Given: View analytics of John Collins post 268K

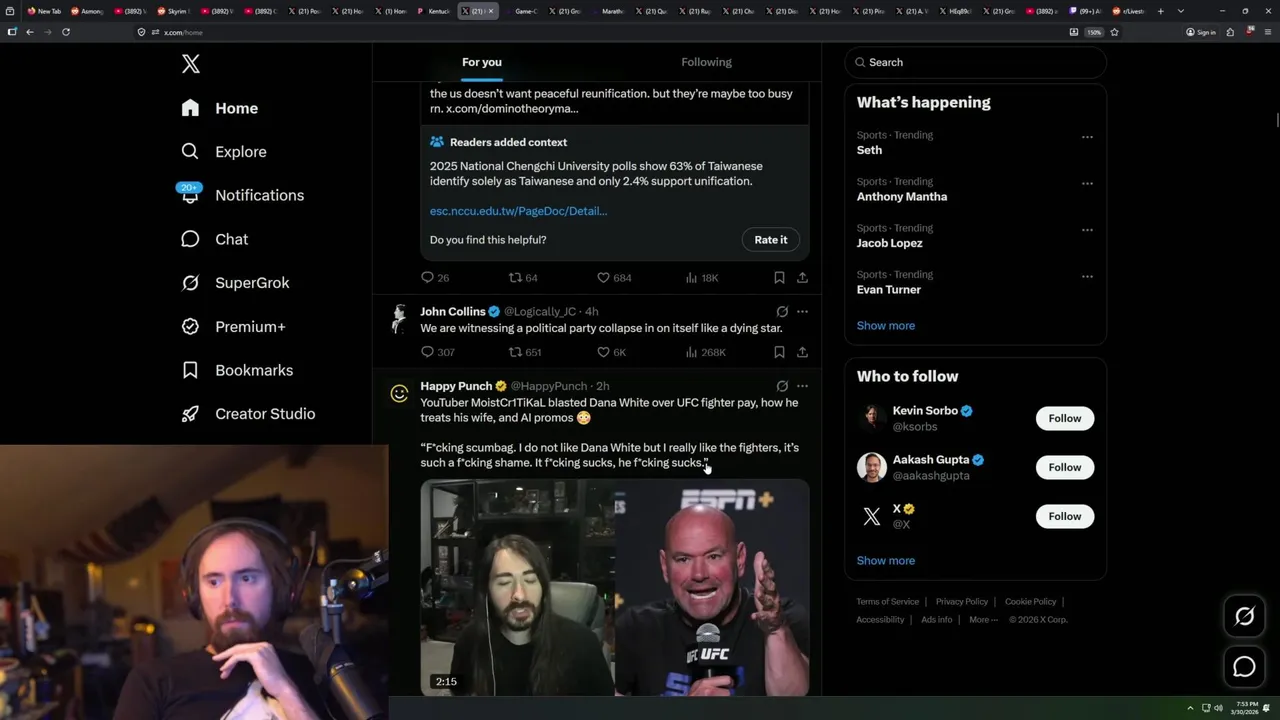Looking at the screenshot, I should (705, 352).
